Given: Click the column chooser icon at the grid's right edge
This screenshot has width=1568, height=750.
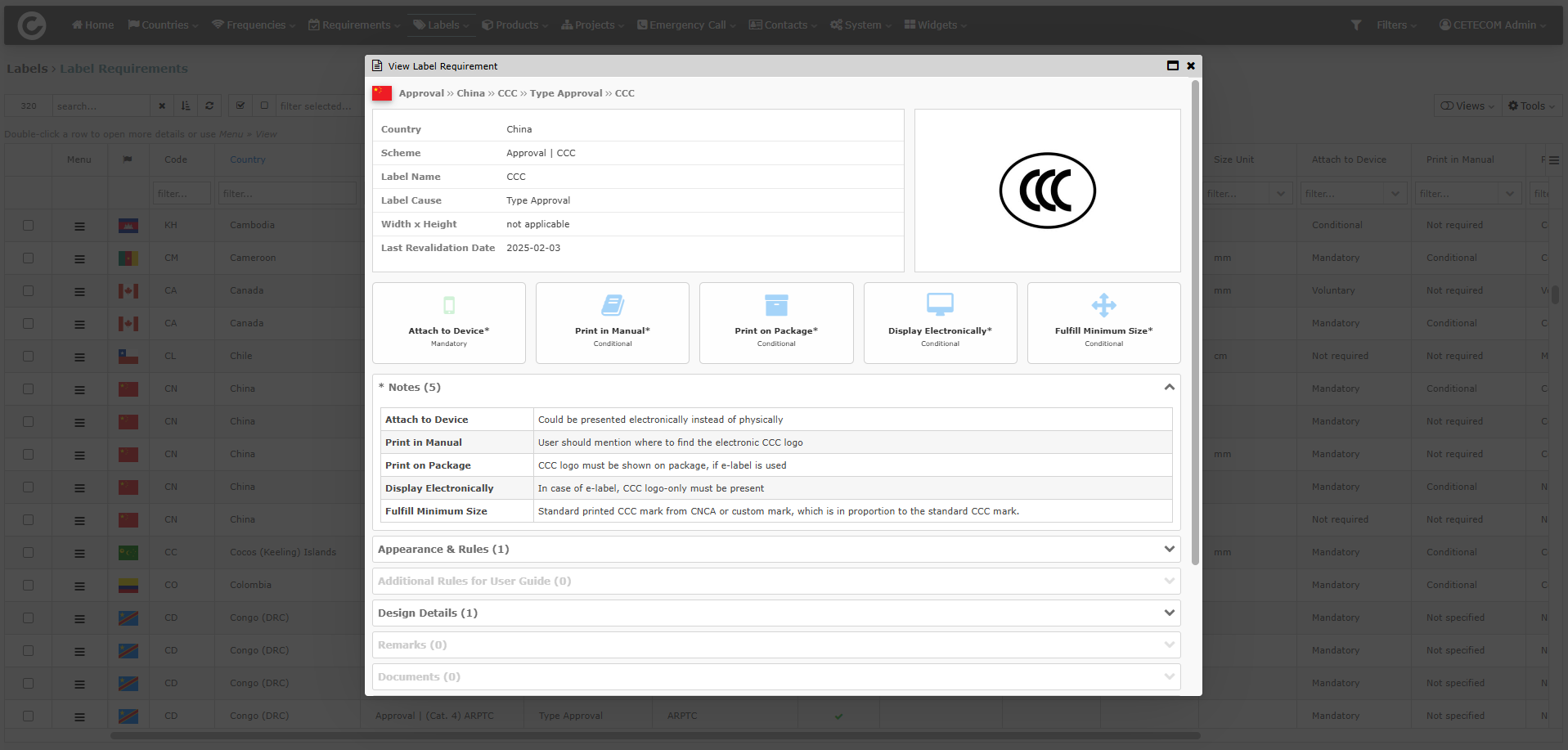Looking at the screenshot, I should pyautogui.click(x=1554, y=160).
